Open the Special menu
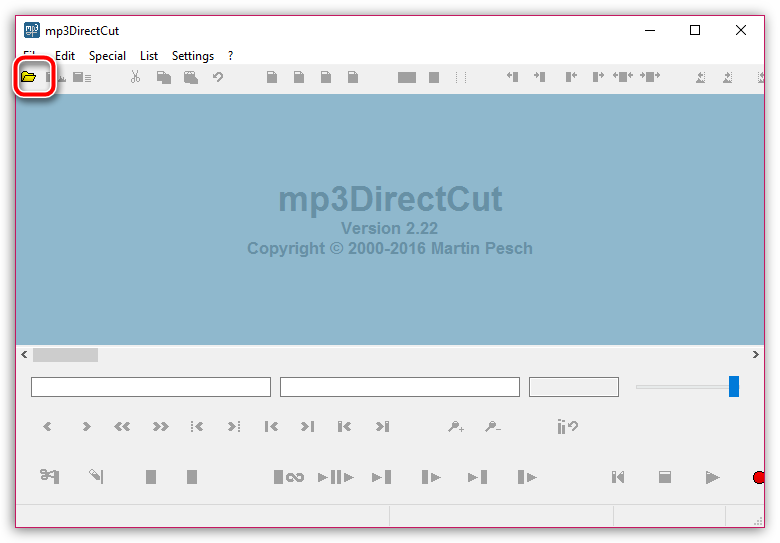 107,56
